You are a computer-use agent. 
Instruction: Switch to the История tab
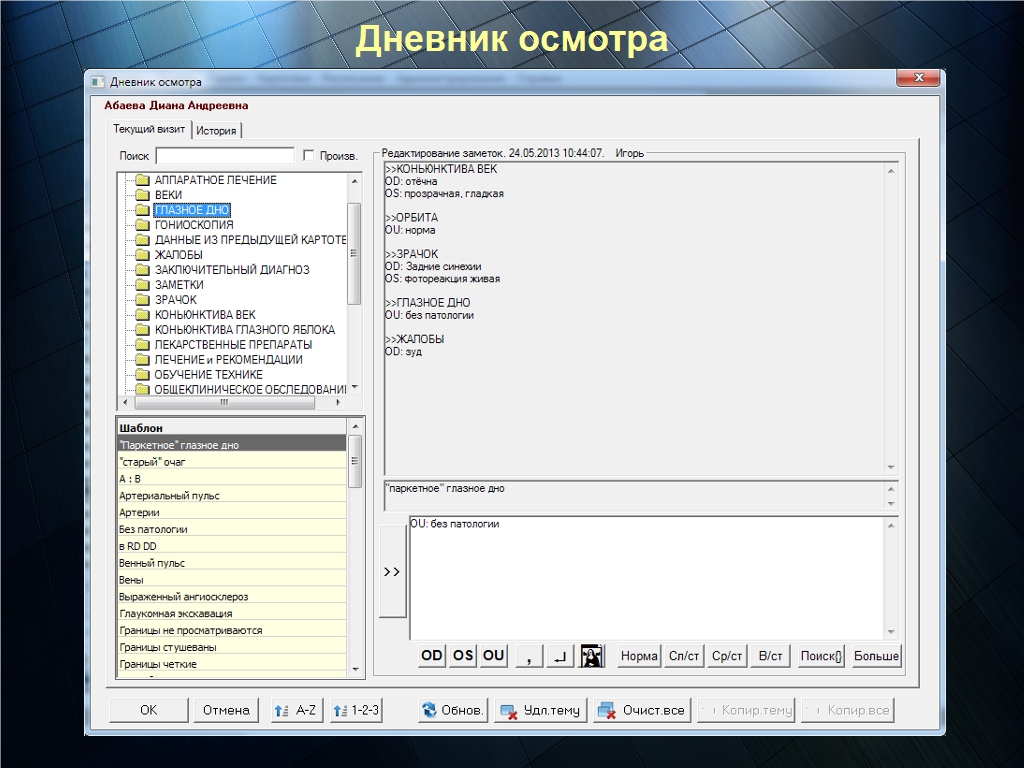(x=216, y=131)
